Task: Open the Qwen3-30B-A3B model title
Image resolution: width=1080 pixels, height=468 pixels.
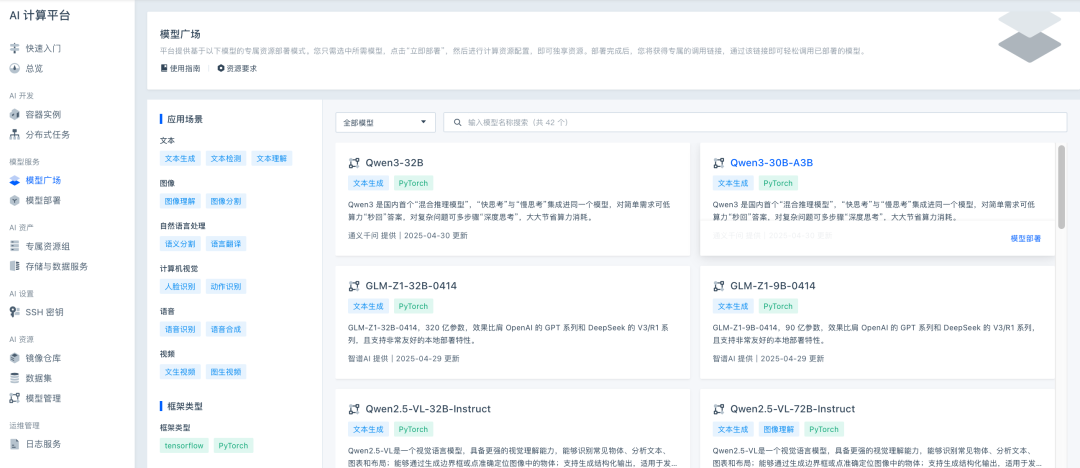Action: (771, 163)
